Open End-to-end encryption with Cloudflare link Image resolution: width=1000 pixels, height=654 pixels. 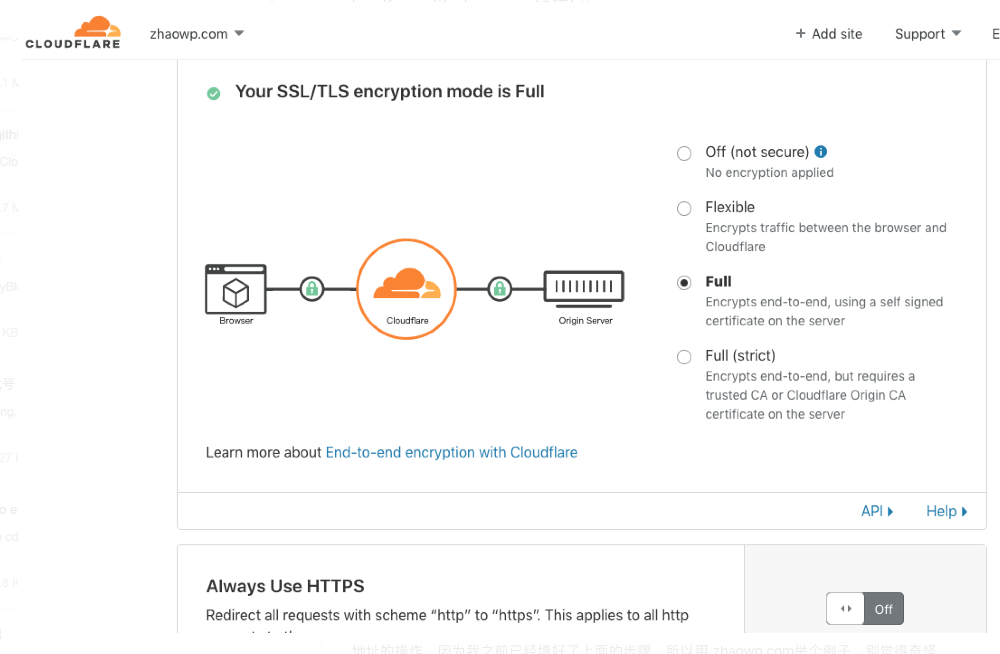(451, 452)
